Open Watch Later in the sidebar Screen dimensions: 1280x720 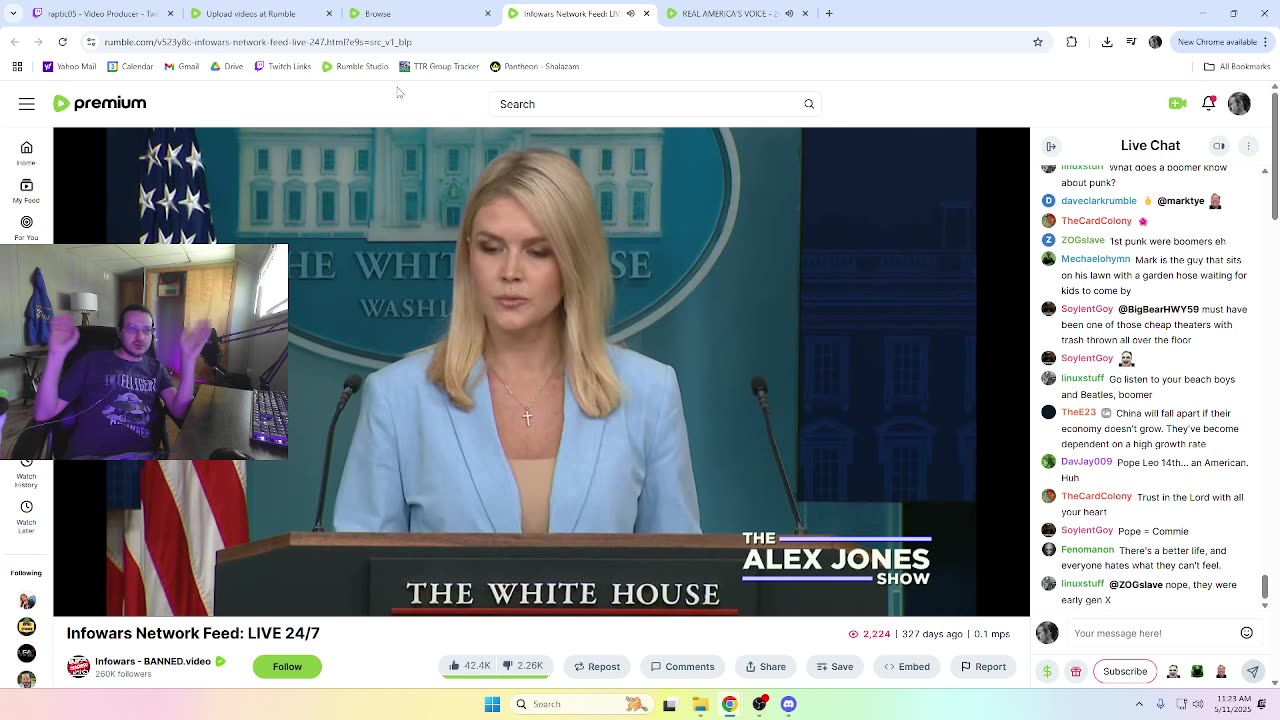[26, 517]
